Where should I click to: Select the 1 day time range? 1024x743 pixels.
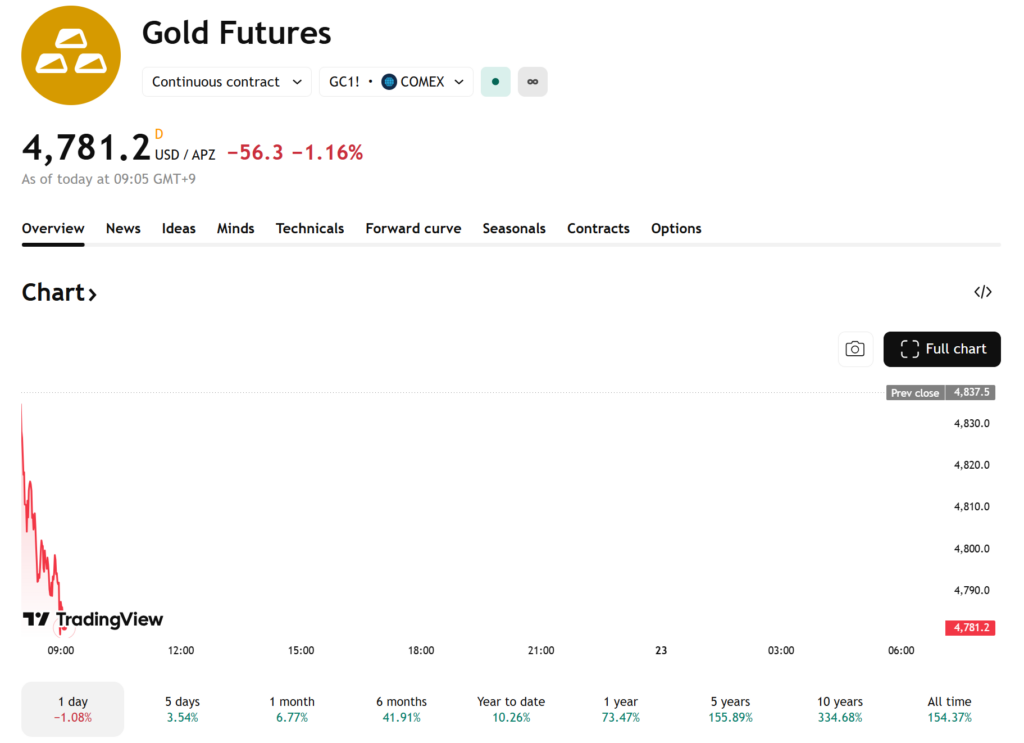point(73,709)
